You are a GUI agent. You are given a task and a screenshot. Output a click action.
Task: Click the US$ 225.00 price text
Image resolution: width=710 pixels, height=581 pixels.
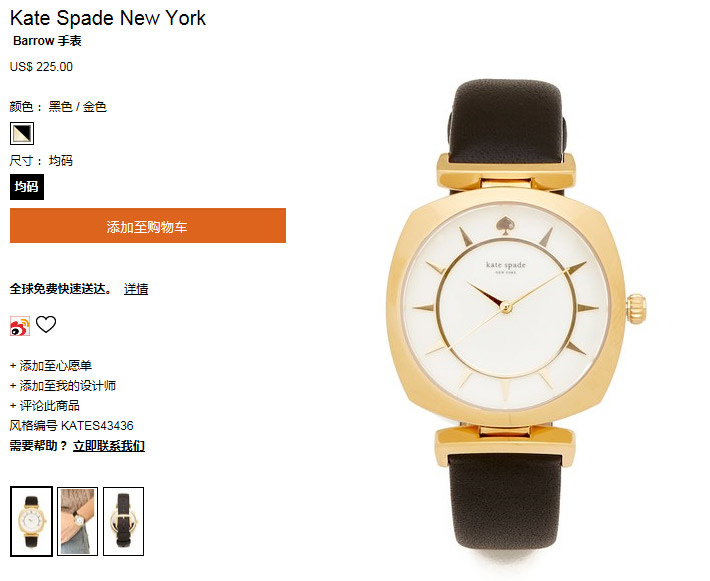pos(41,67)
